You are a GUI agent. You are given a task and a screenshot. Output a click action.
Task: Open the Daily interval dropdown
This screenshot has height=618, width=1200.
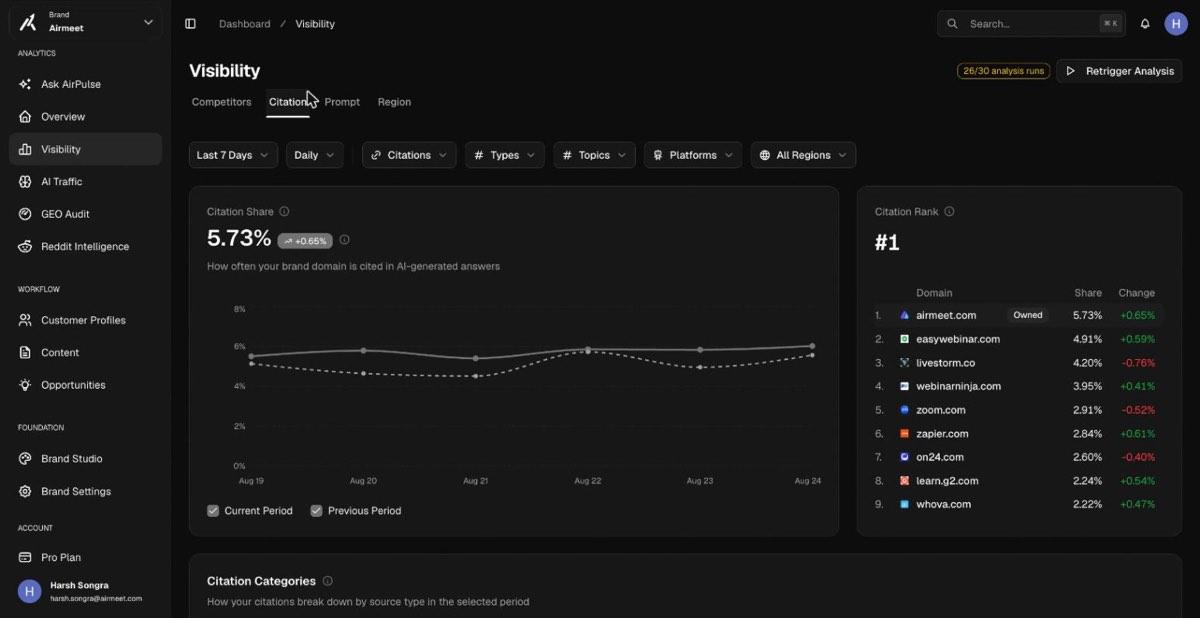coord(315,155)
